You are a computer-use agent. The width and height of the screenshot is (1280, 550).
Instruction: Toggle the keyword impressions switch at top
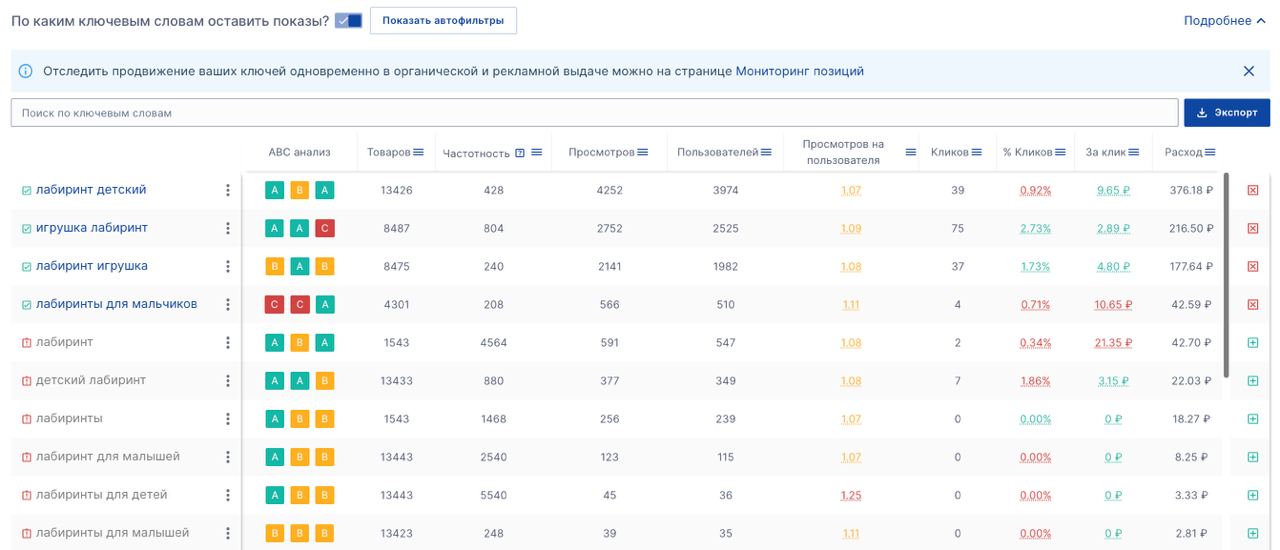(x=348, y=21)
